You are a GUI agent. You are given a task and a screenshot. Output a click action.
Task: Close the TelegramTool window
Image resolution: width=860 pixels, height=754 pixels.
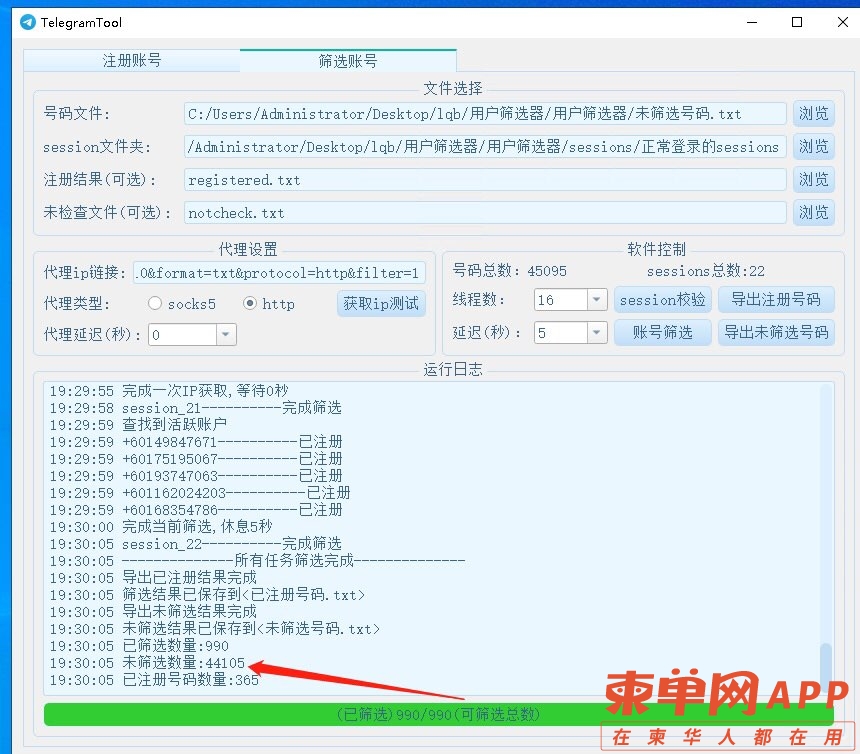(843, 22)
